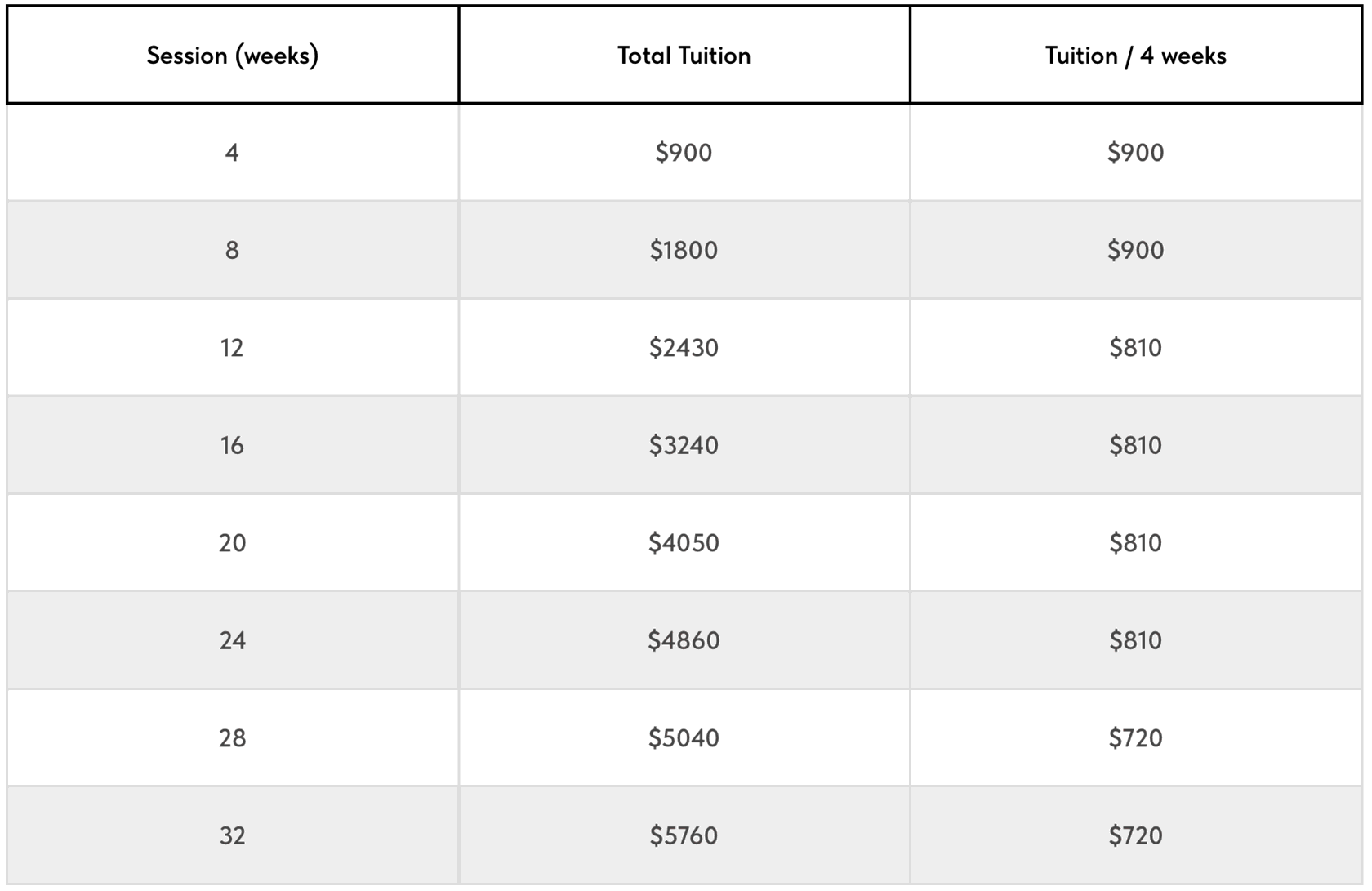Click the $5760 total tuition cell
The height and width of the screenshot is (891, 1372).
pyautogui.click(x=684, y=835)
